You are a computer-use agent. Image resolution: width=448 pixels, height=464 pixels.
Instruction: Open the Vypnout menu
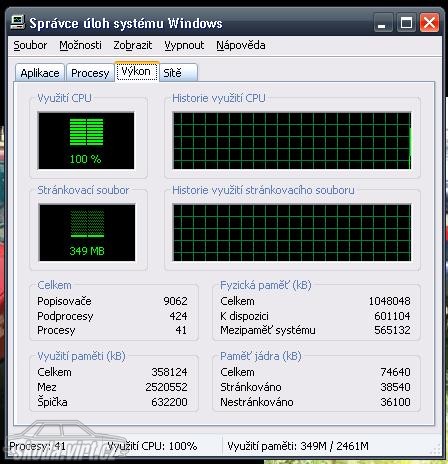(184, 45)
